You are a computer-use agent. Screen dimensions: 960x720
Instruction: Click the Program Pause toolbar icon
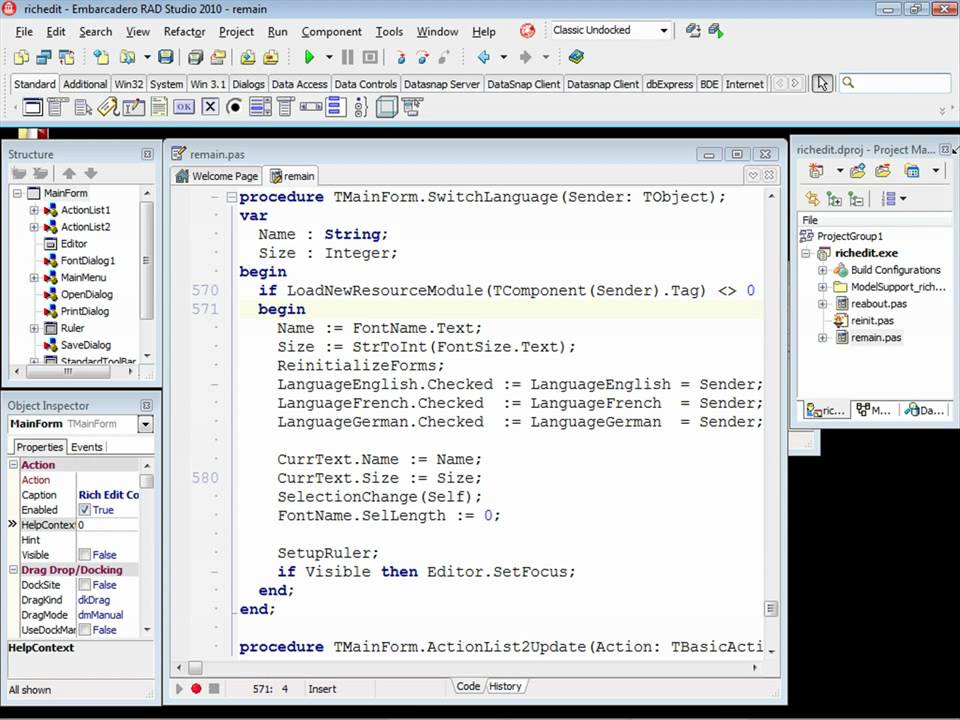point(347,57)
